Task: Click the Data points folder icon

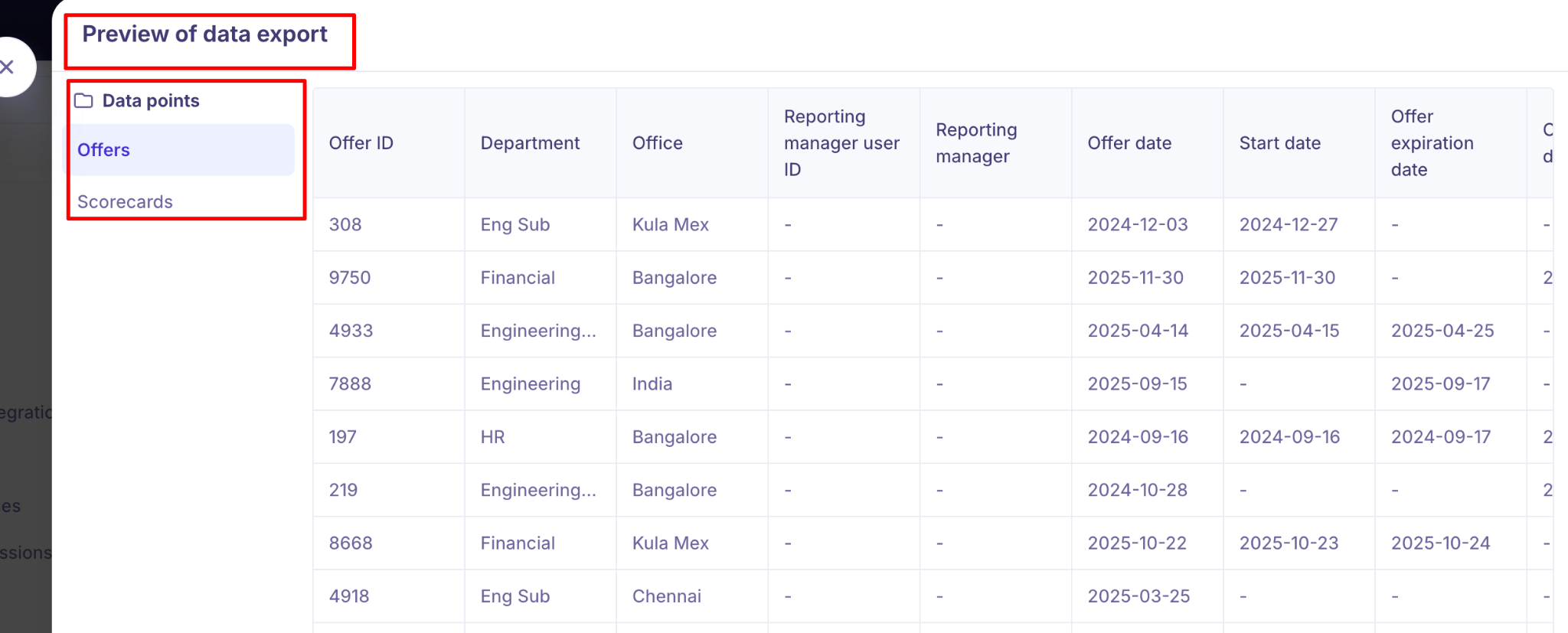Action: point(83,101)
